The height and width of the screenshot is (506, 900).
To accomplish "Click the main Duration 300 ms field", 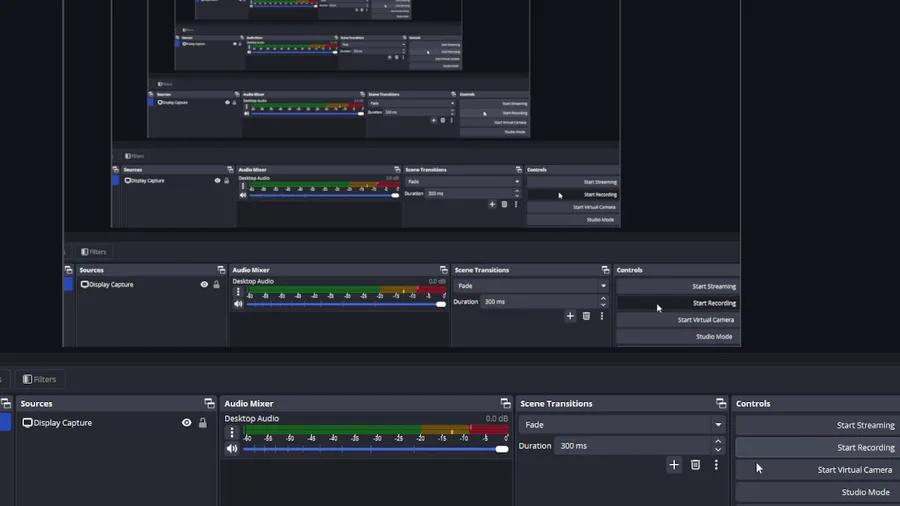I will coord(633,446).
